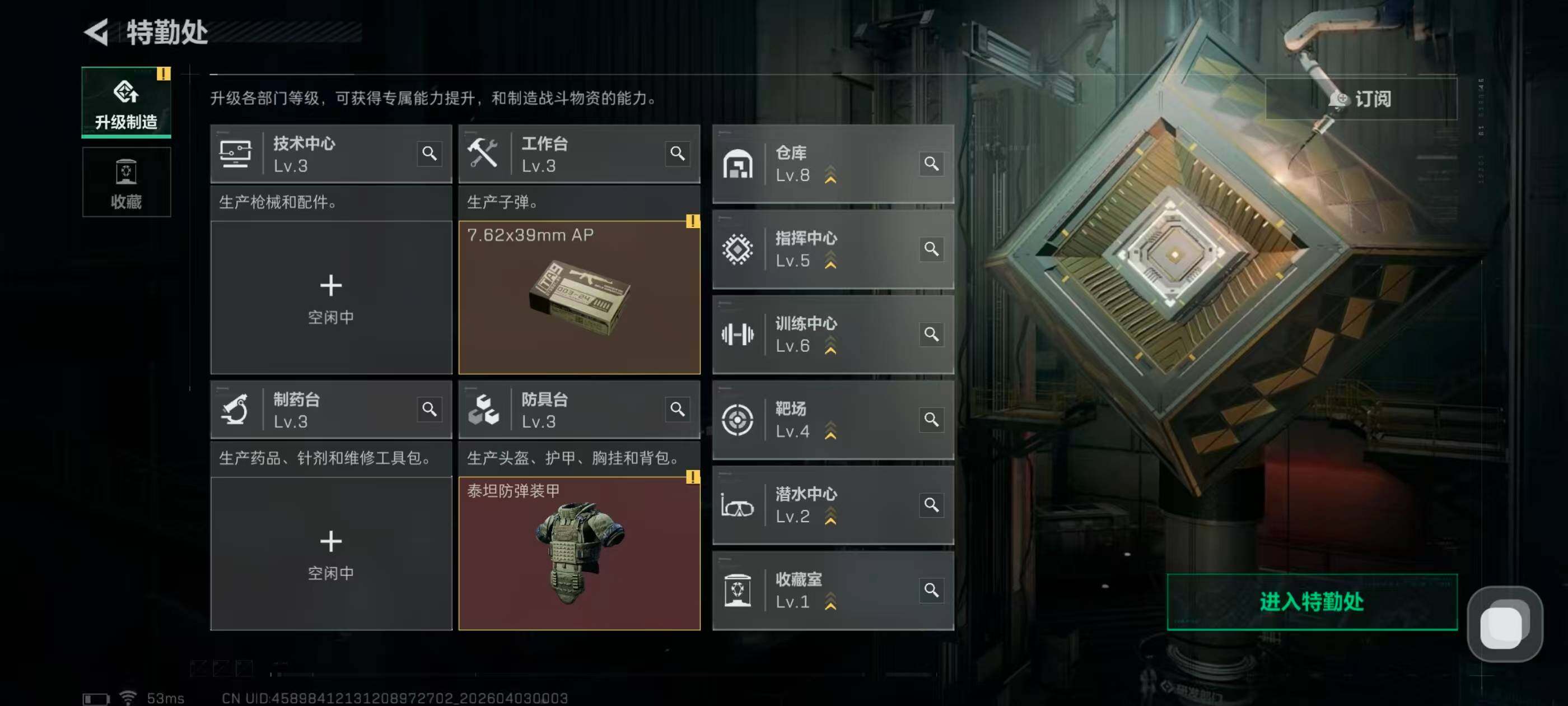The height and width of the screenshot is (706, 1568).
Task: Open the 工作台 magnifier details icon
Action: tap(678, 154)
